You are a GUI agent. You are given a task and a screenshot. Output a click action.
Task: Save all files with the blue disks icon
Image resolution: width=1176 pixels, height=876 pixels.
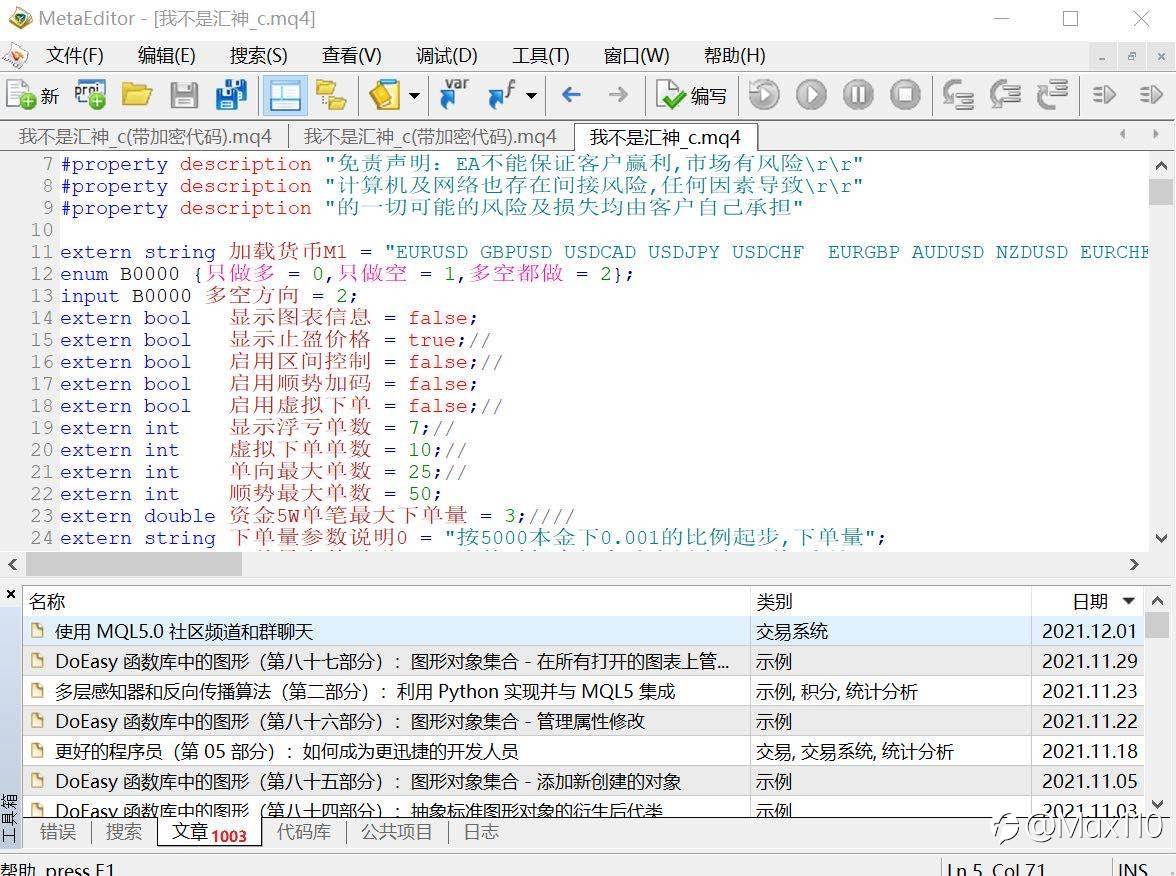click(231, 95)
